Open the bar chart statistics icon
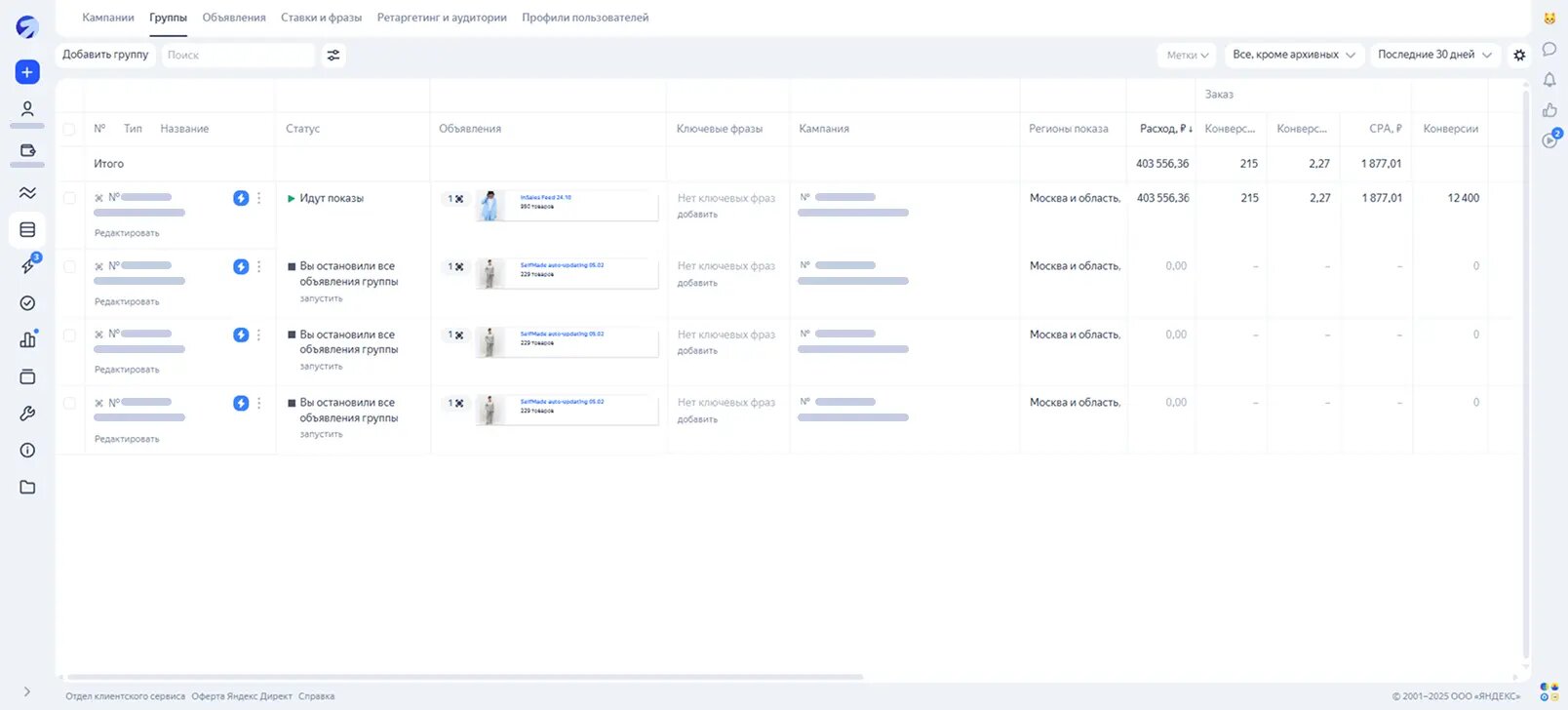 27,339
